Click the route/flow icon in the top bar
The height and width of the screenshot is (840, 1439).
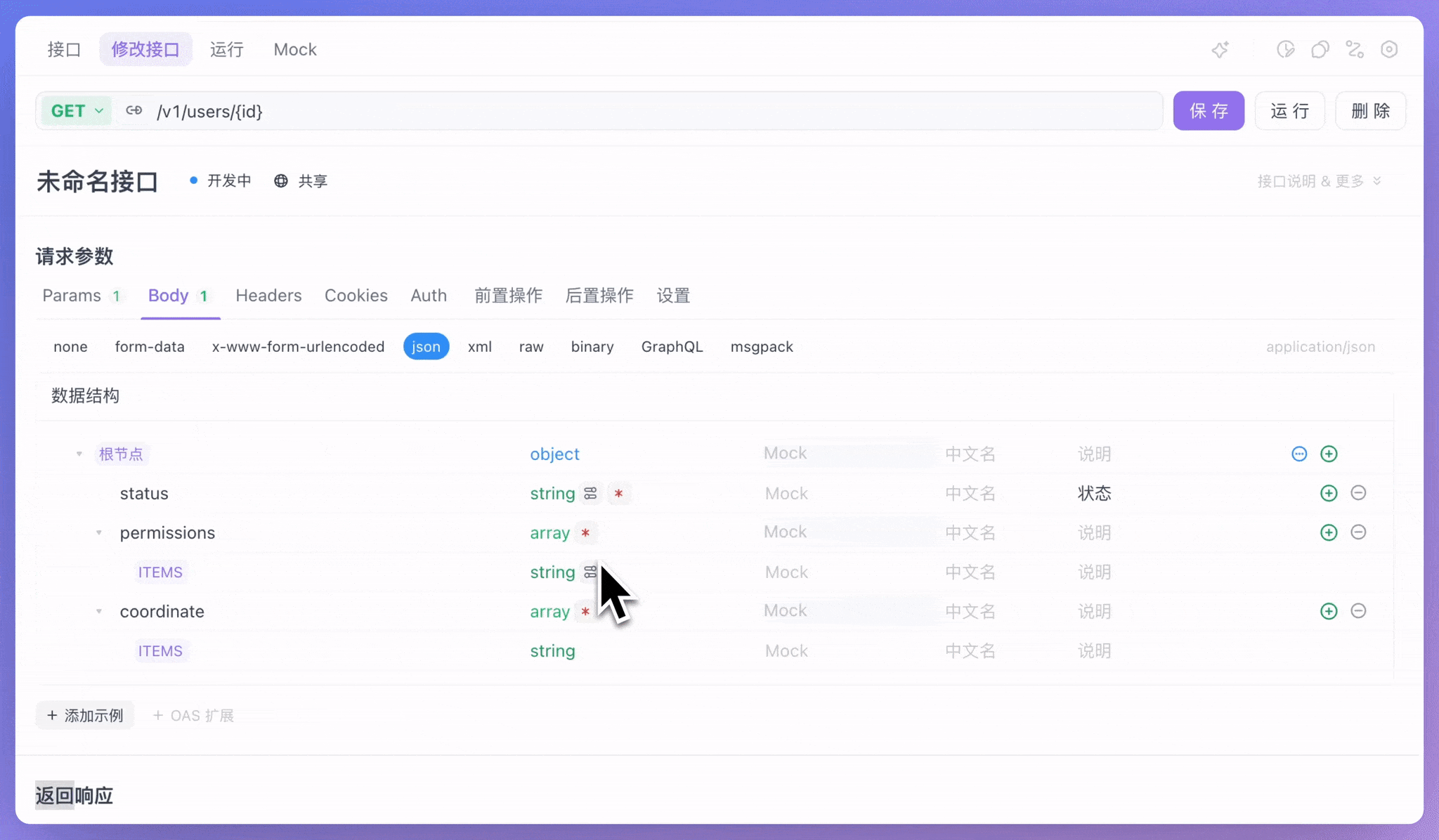(x=1355, y=50)
